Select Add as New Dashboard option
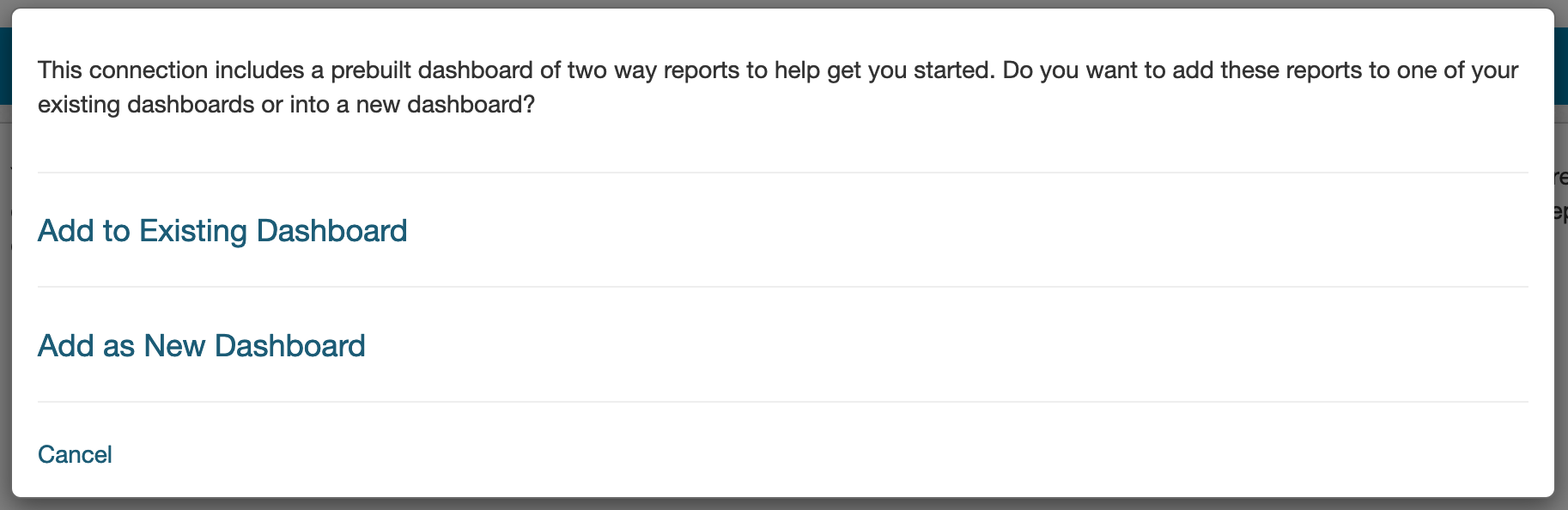Screen dimensions: 1568x510 (202, 346)
